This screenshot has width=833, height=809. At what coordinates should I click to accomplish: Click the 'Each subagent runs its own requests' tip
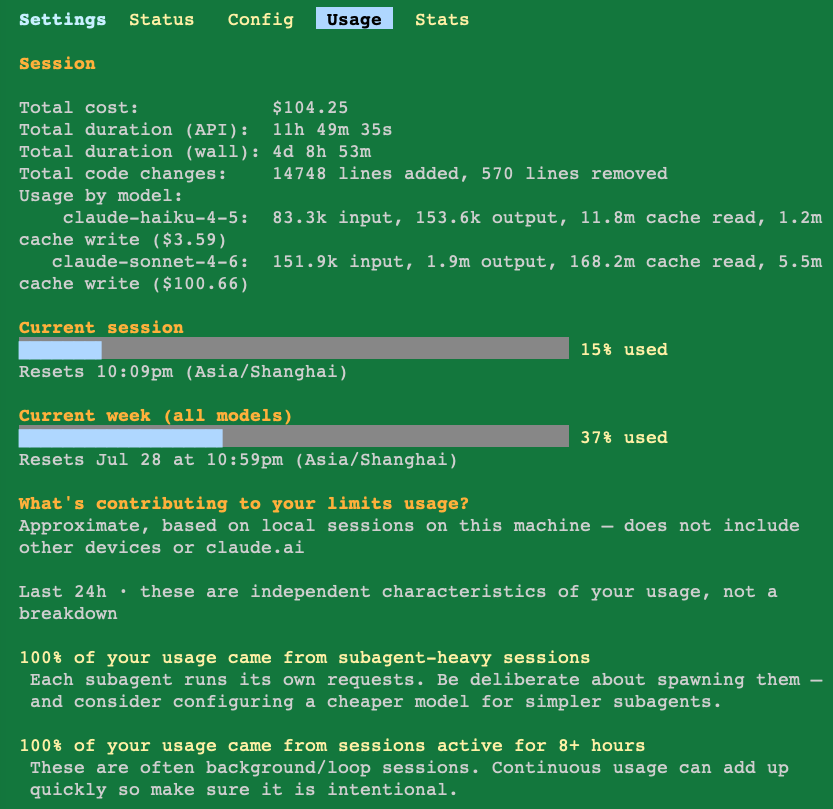pos(426,691)
